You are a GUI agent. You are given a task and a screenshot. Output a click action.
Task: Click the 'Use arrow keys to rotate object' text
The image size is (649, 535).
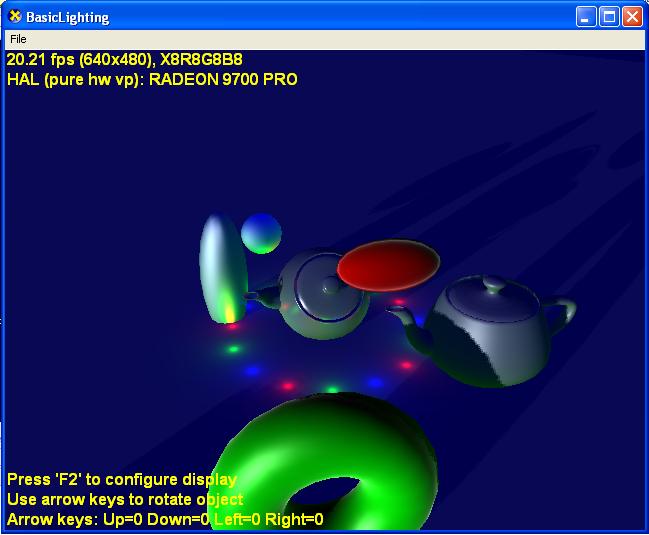click(125, 499)
